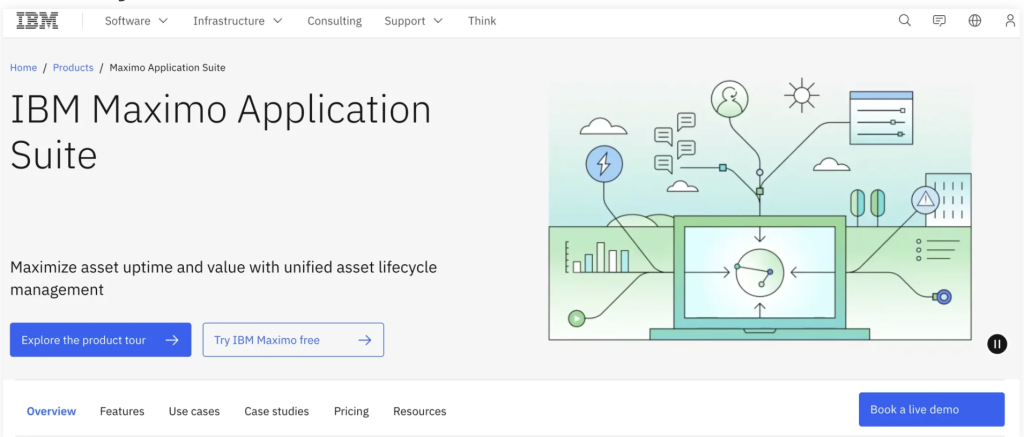Viewport: 1024px width, 437px height.
Task: Click the Maximize asset uptime tagline text
Action: coord(223,278)
